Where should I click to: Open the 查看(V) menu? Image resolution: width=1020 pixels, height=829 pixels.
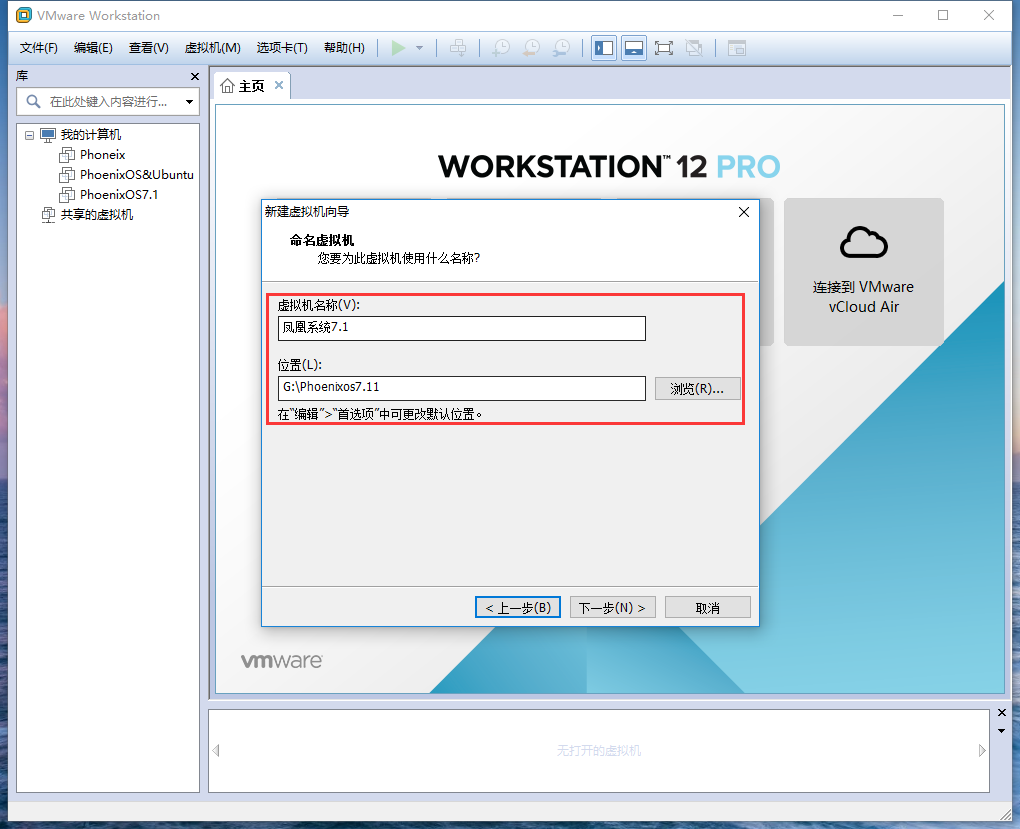pos(148,48)
